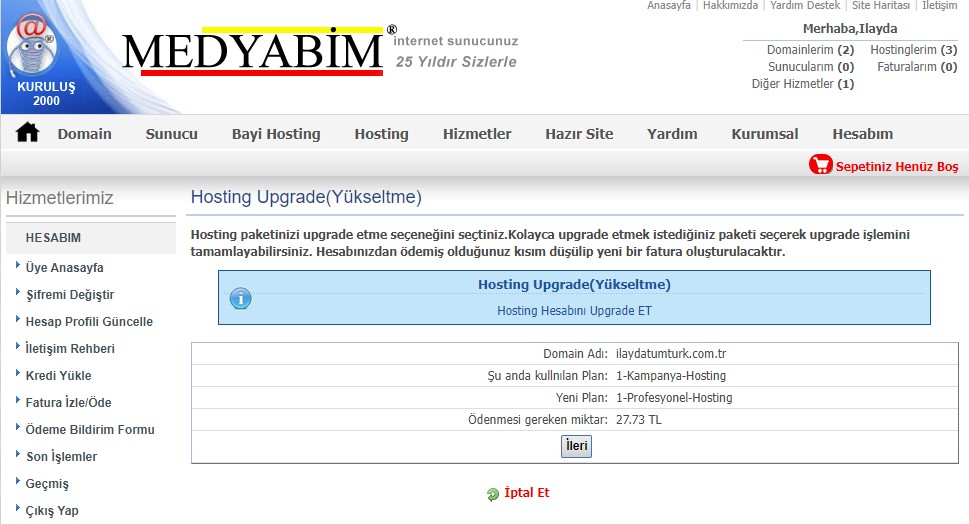Screen dimensions: 969x524
Task: Click the amount 27.73 TL
Action: pyautogui.click(x=638, y=420)
